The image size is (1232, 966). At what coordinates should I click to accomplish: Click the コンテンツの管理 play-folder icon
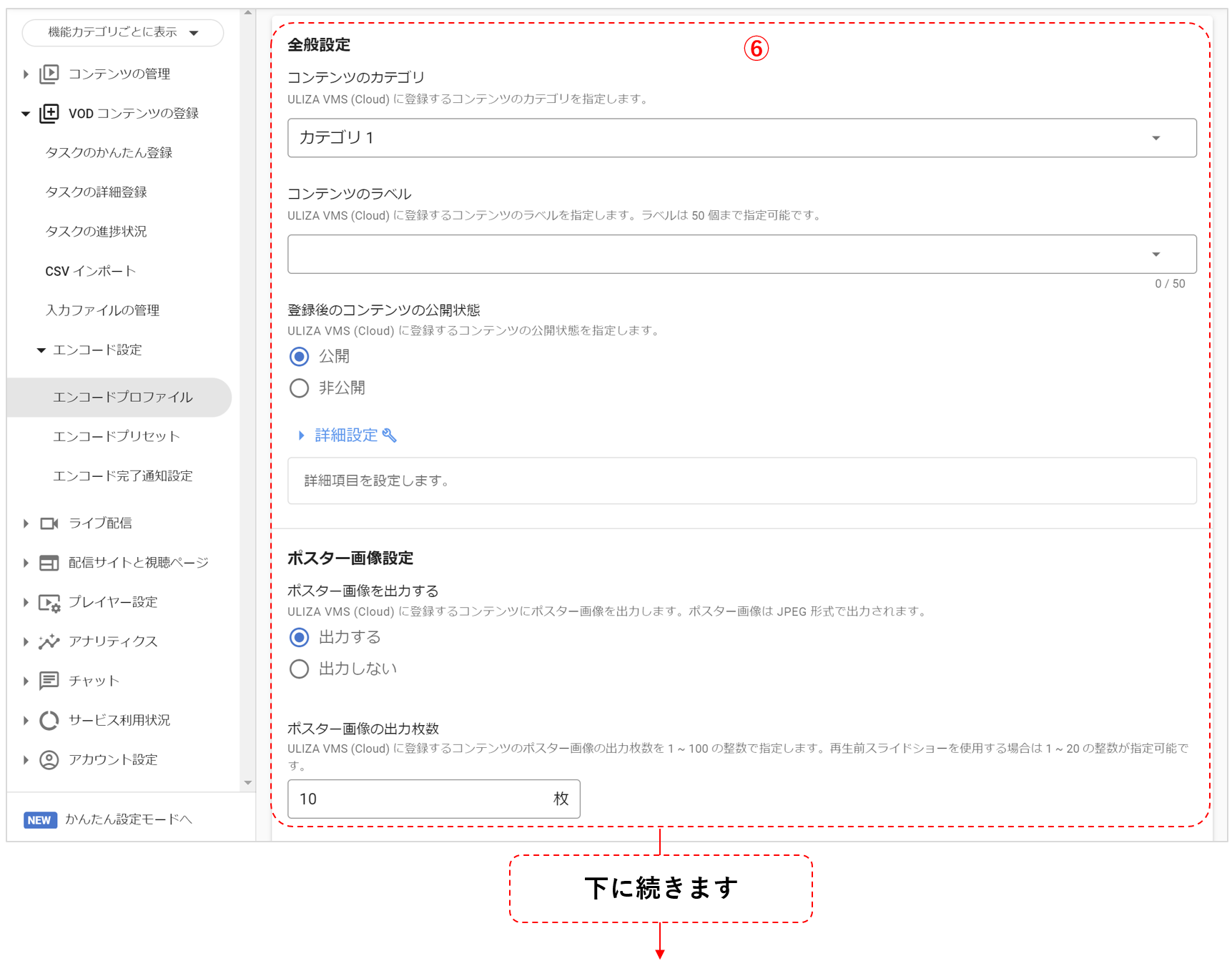(x=49, y=74)
